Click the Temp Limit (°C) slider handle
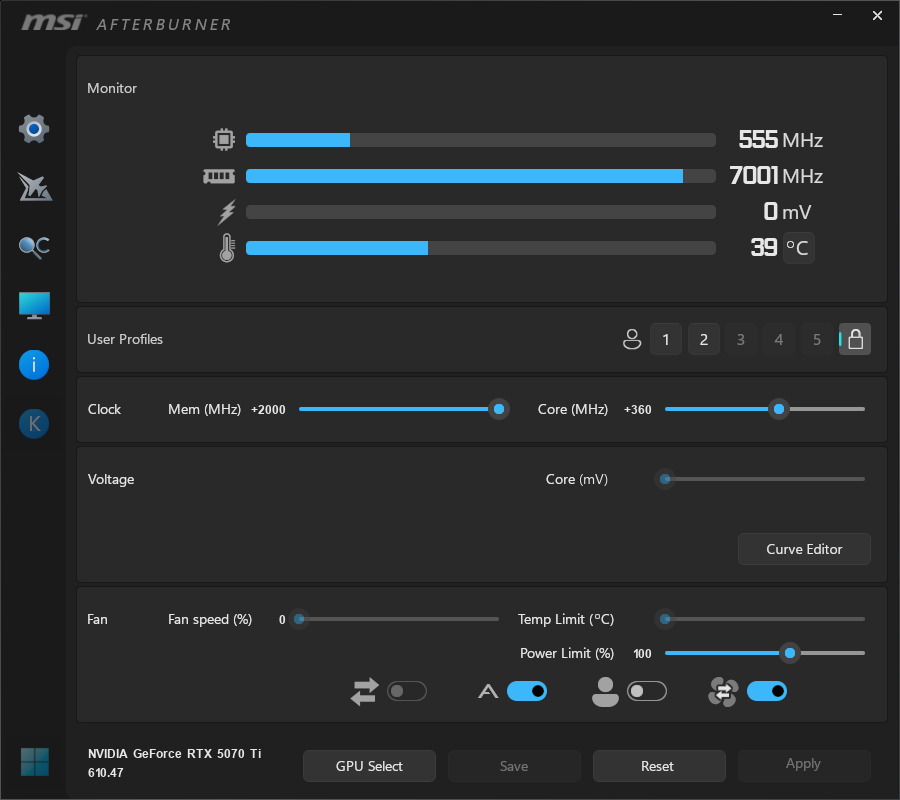The width and height of the screenshot is (900, 800). [x=665, y=619]
